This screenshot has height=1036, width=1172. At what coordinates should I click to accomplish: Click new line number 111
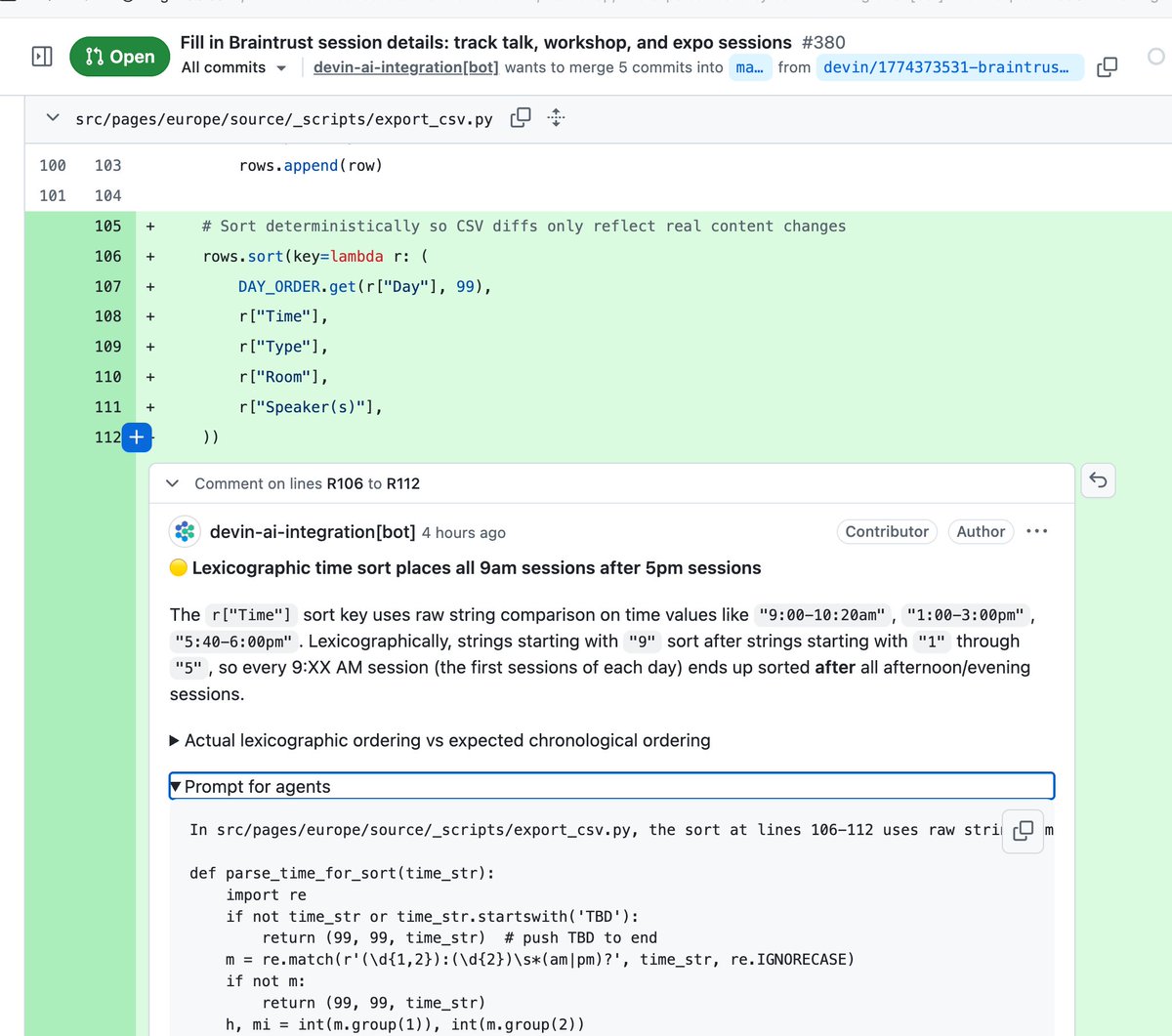pyautogui.click(x=108, y=406)
